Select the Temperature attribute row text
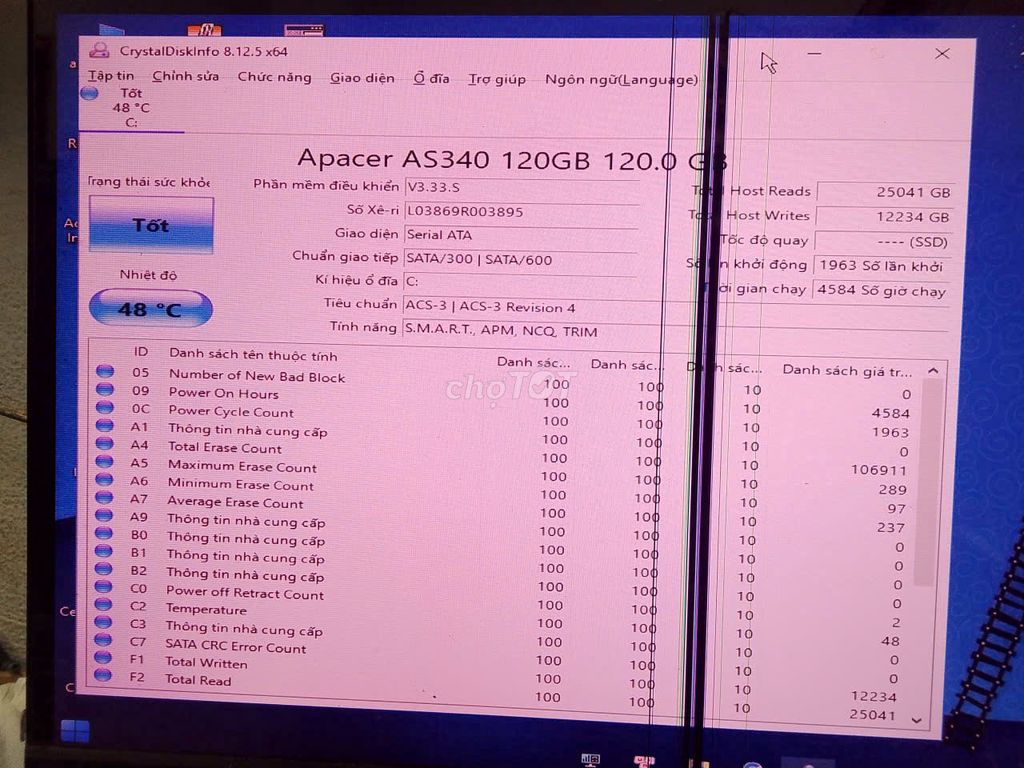The height and width of the screenshot is (768, 1024). click(206, 609)
